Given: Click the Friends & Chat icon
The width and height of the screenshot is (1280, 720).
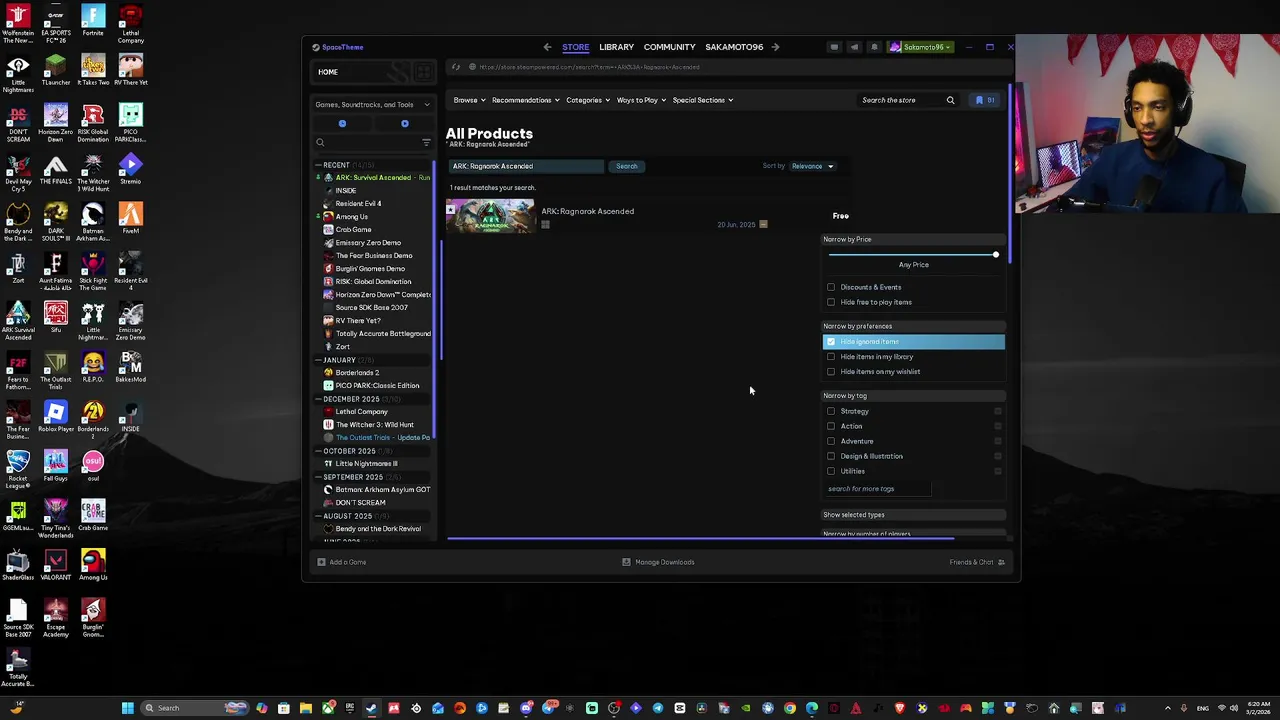Looking at the screenshot, I should [1002, 562].
